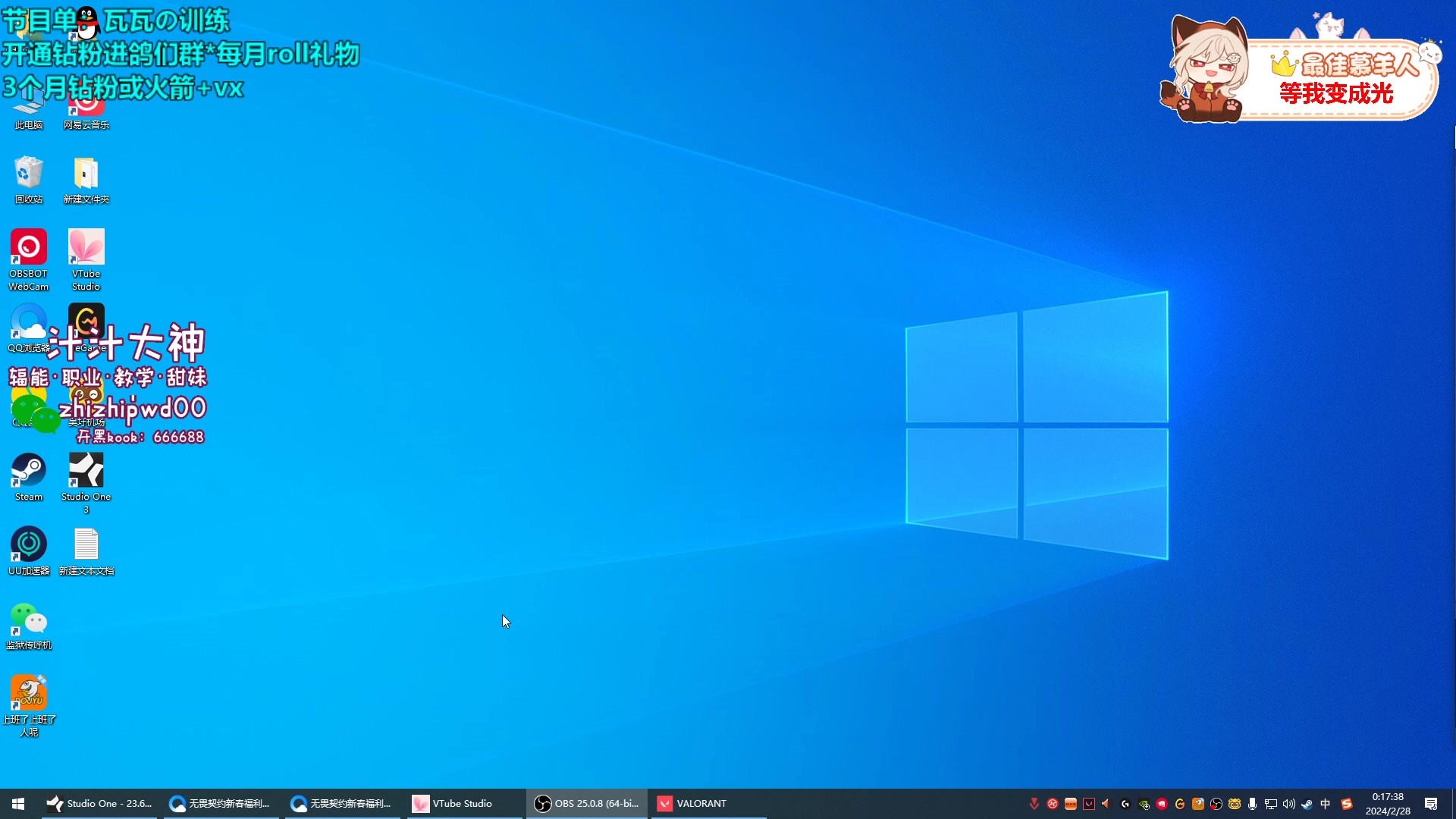Viewport: 1456px width, 819px height.
Task: Click the NVIDIA tray icon
Action: click(x=1144, y=804)
